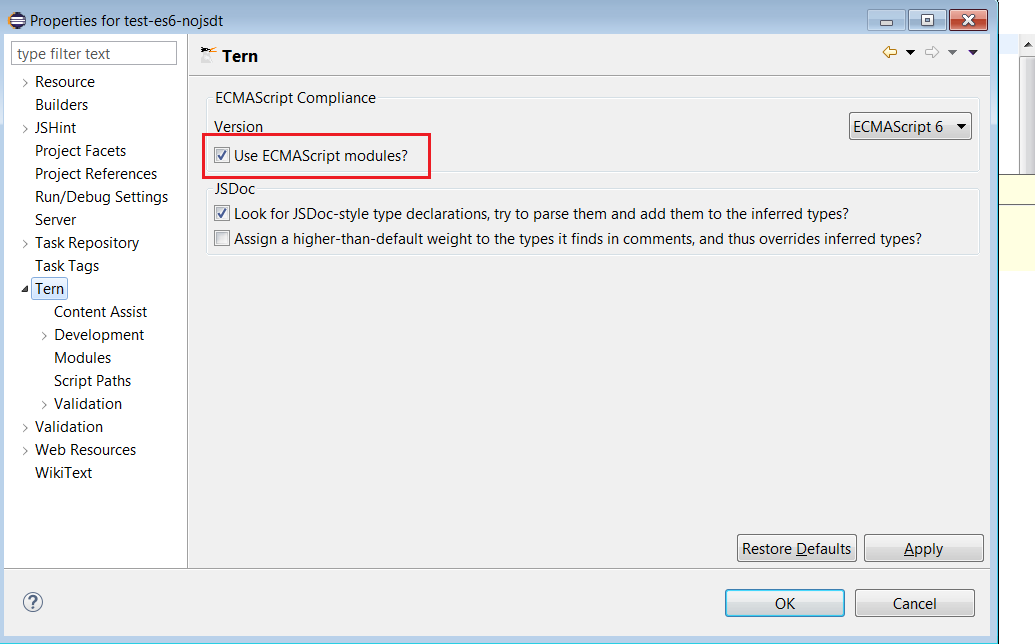Enable higher-than-default weight for comment types
The image size is (1035, 644).
click(x=222, y=239)
